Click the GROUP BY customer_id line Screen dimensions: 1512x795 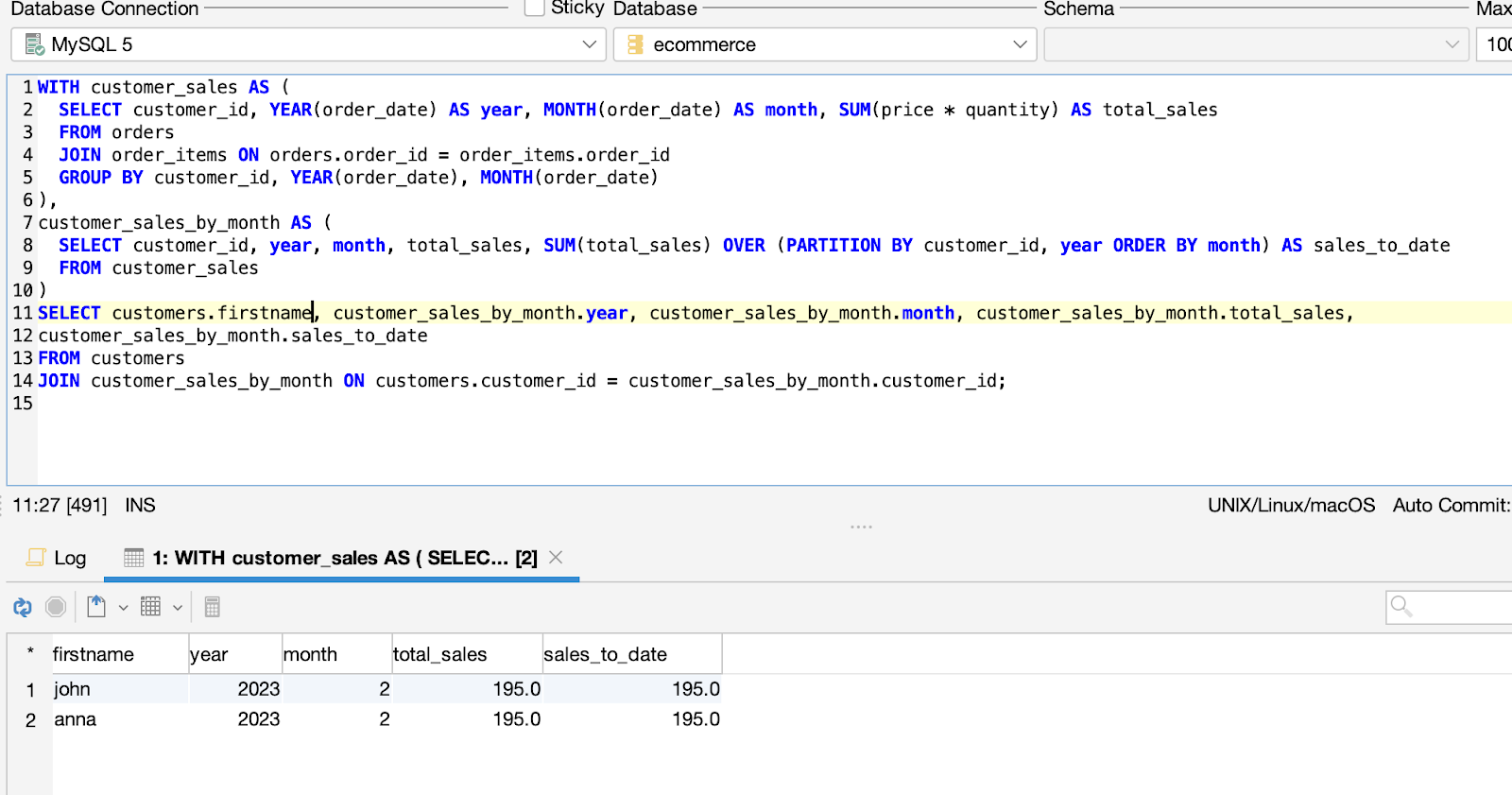(358, 178)
